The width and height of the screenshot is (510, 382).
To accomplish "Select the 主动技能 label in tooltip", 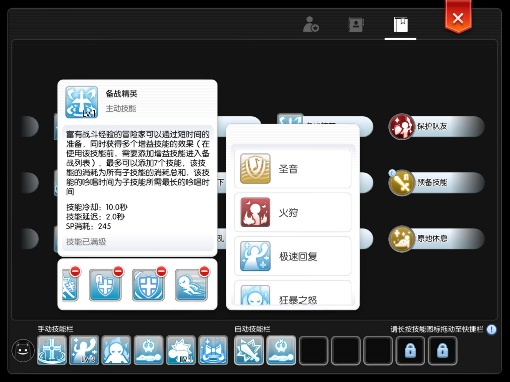I will click(121, 108).
